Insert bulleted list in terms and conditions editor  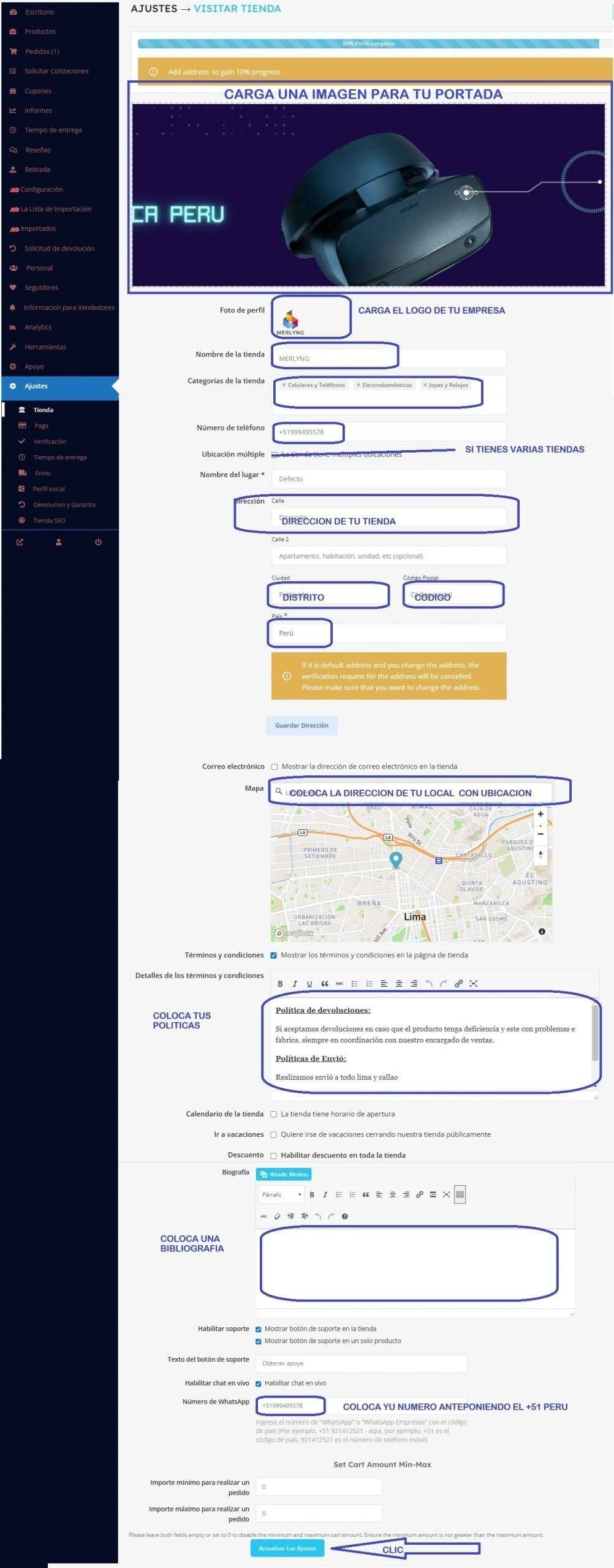[354, 984]
